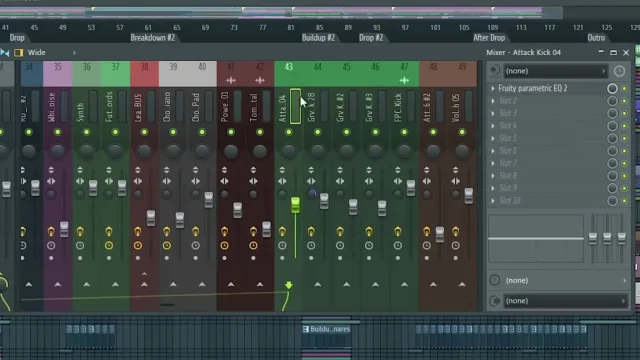
Task: Click clock icon beside the top input selector
Action: click(x=619, y=71)
